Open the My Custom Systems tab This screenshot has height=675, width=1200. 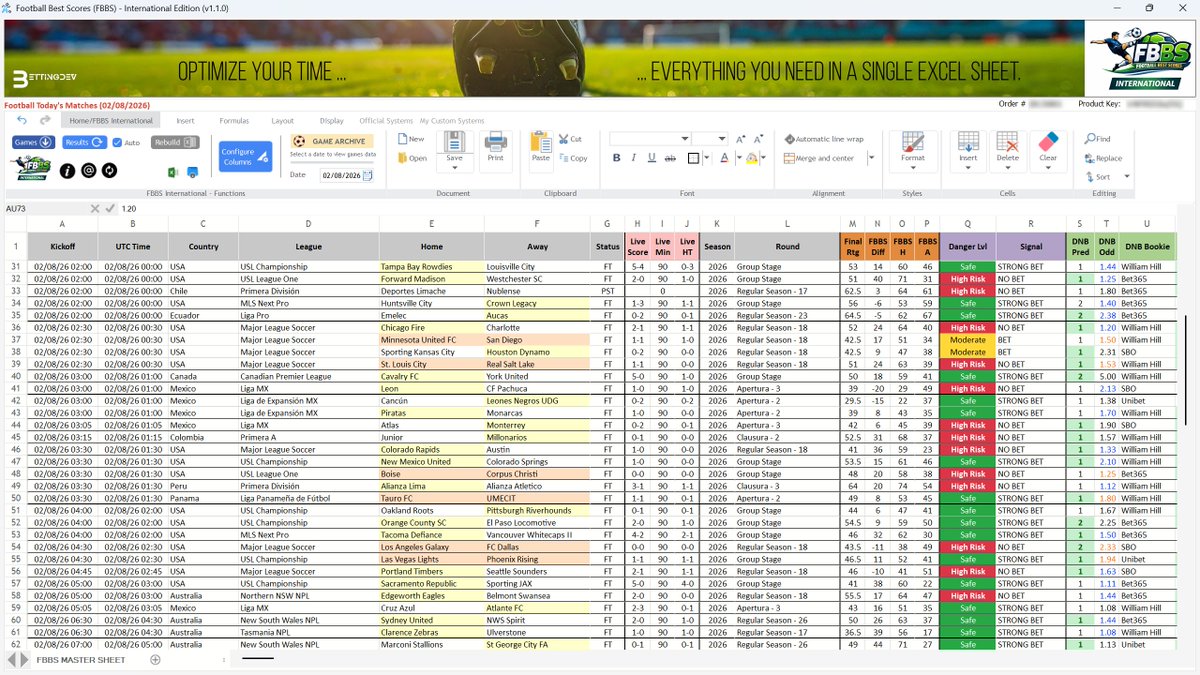point(452,121)
